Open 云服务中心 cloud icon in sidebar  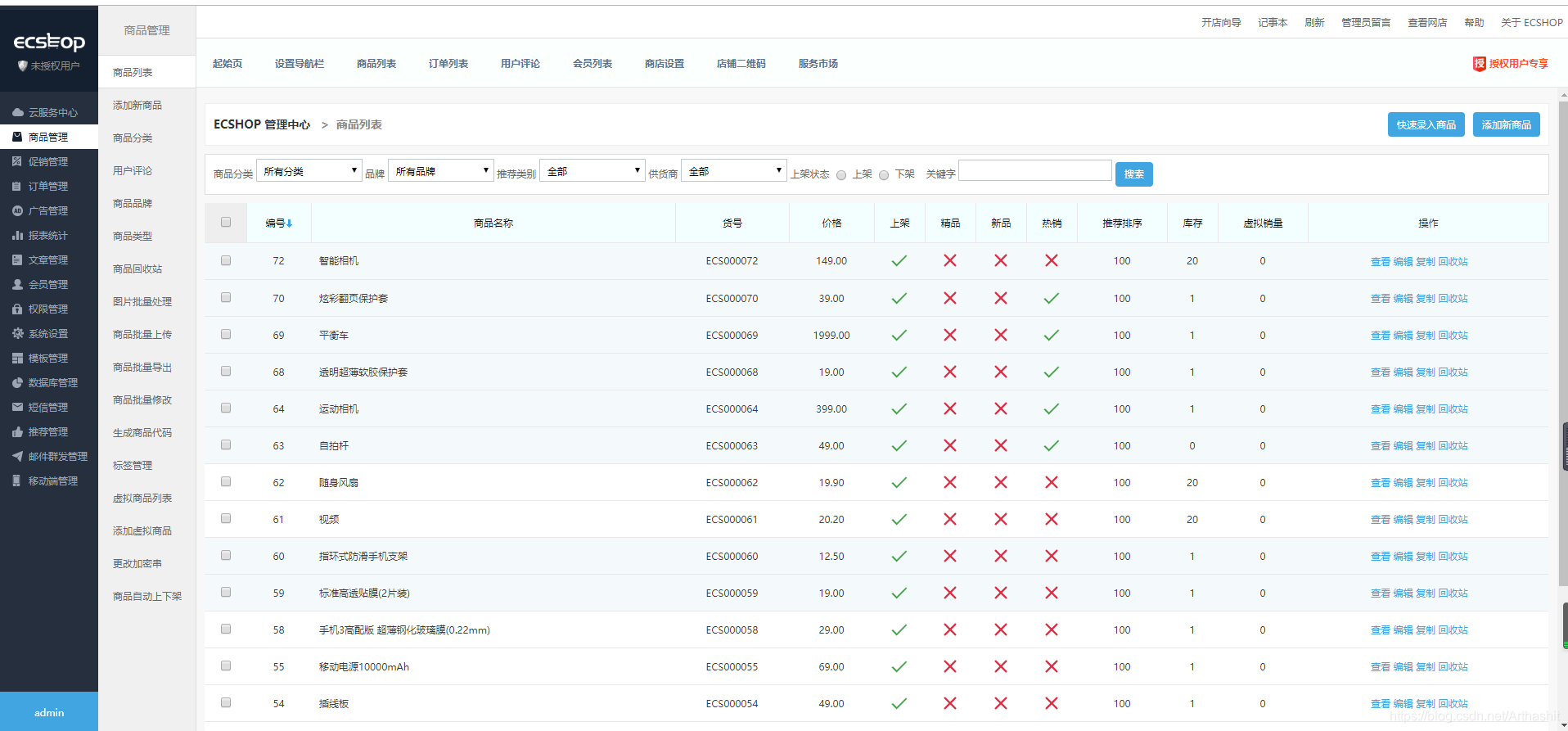pyautogui.click(x=17, y=112)
